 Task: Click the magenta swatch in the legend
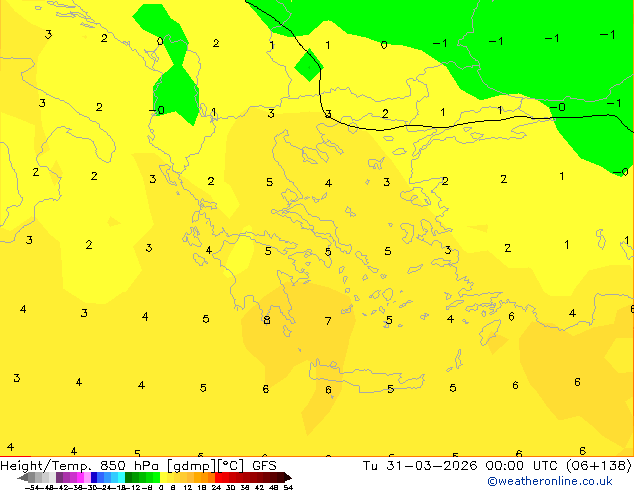(x=80, y=477)
